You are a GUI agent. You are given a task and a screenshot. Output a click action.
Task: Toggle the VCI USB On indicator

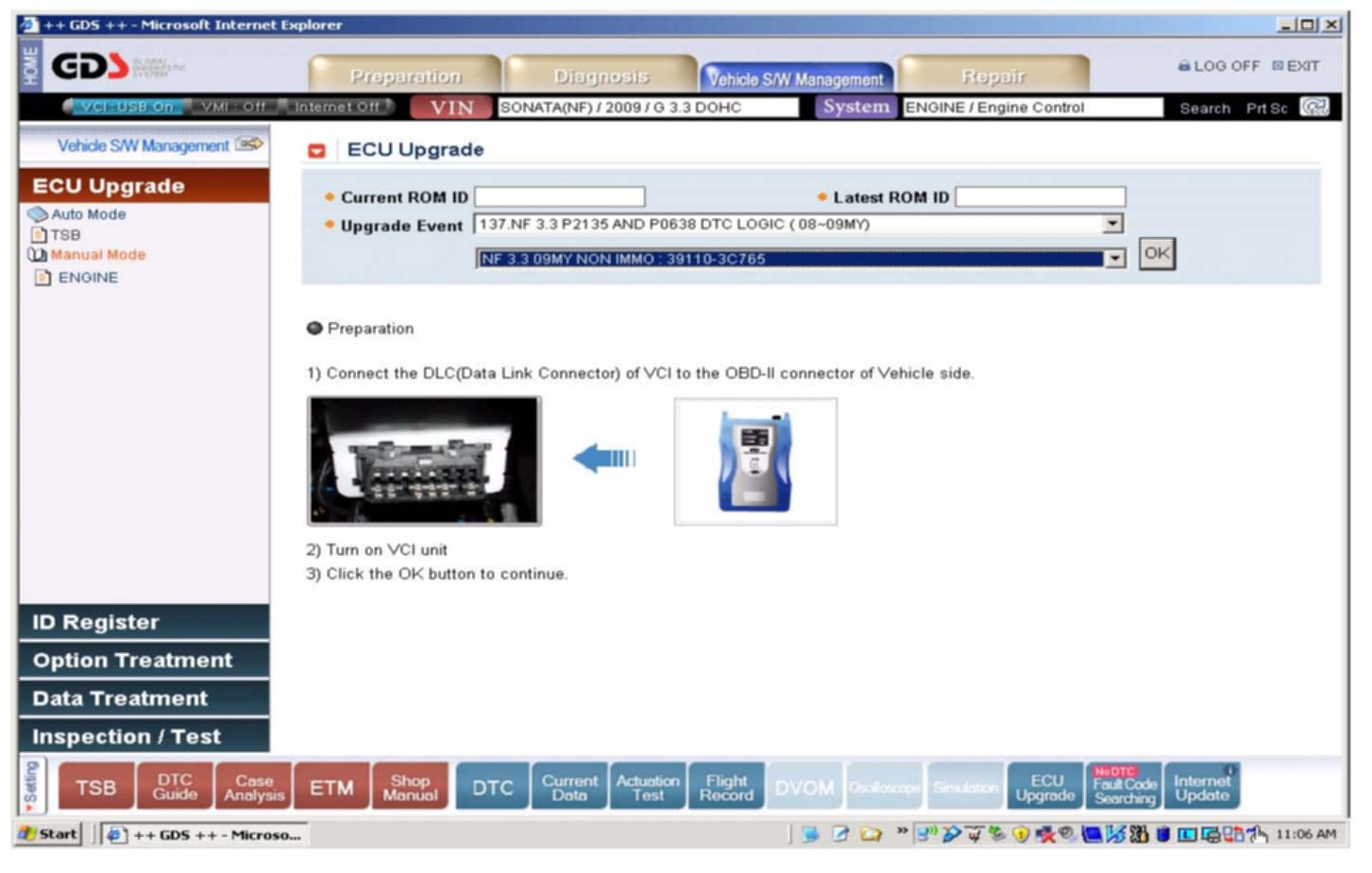(x=127, y=107)
